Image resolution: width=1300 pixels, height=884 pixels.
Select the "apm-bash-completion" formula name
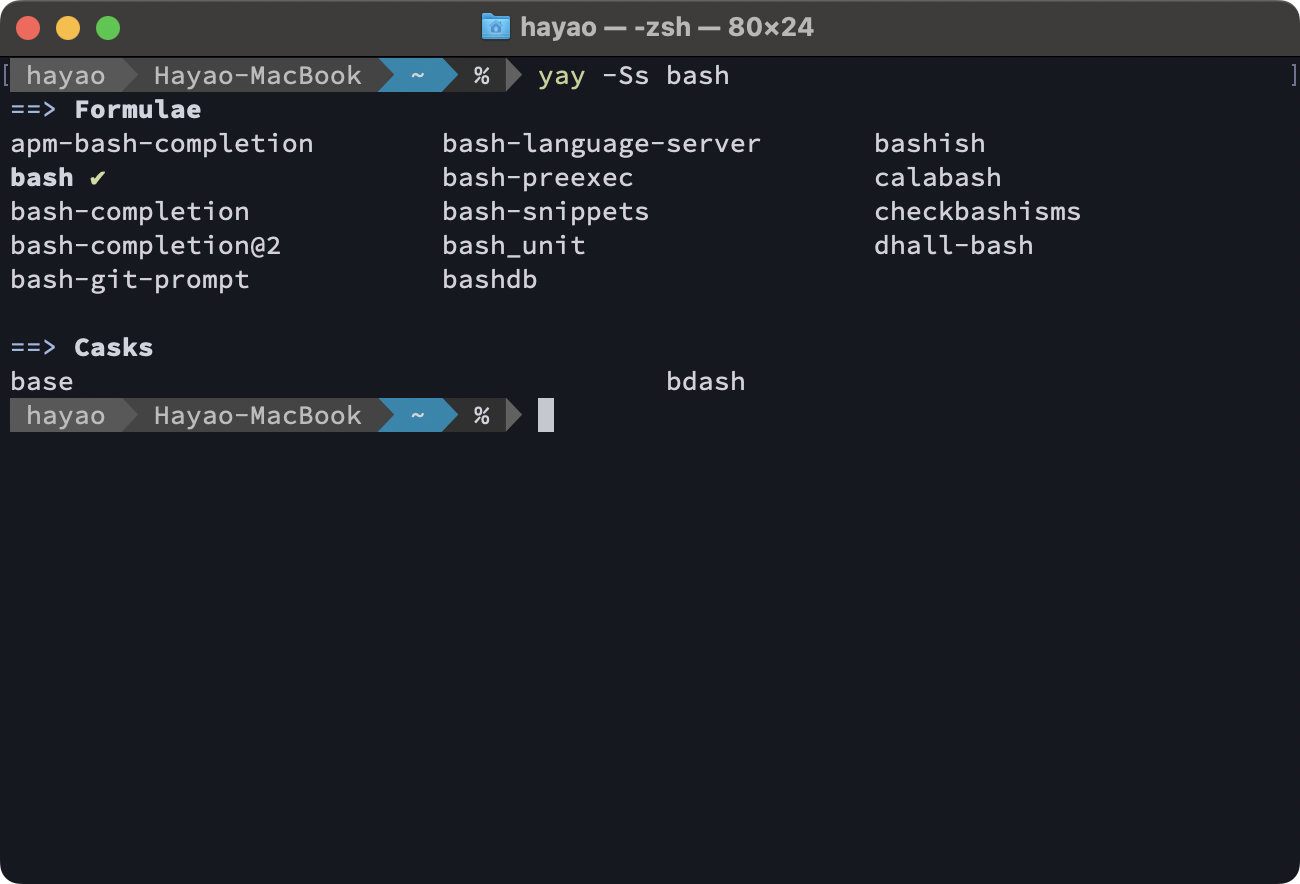162,144
